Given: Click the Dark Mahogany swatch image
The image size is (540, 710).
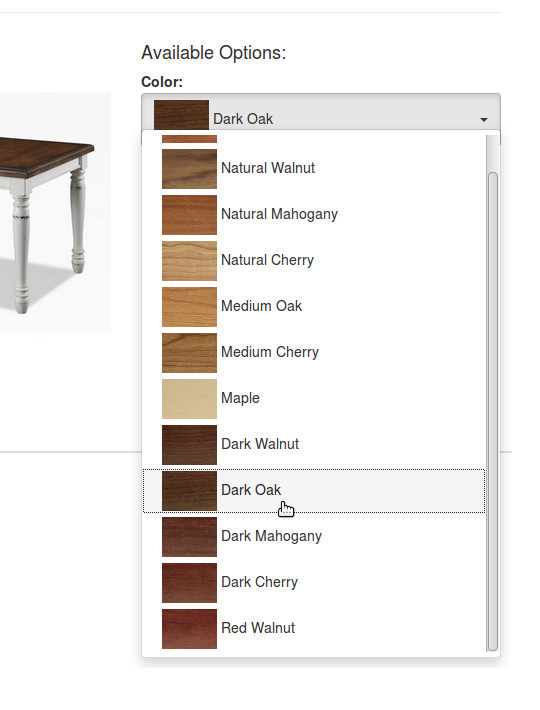Looking at the screenshot, I should point(189,537).
